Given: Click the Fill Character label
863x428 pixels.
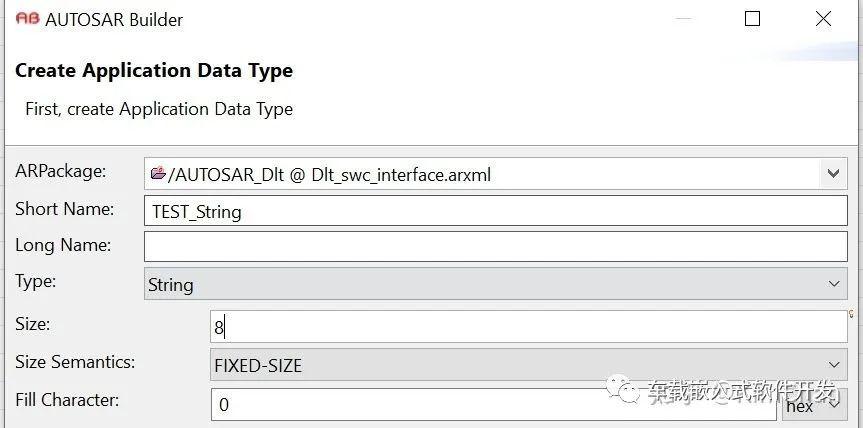Looking at the screenshot, I should (67, 399).
